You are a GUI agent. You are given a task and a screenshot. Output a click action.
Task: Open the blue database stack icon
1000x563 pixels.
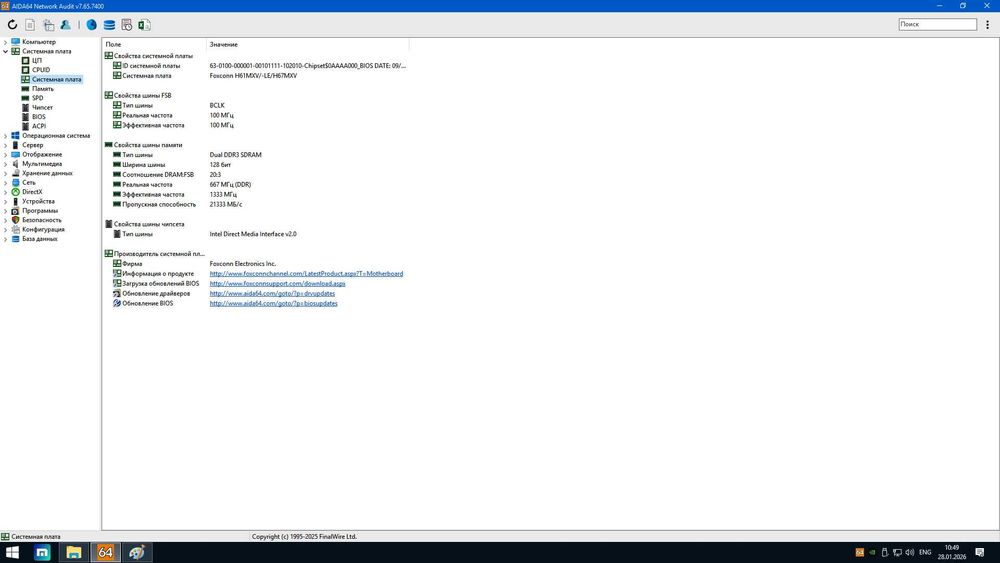coord(109,25)
